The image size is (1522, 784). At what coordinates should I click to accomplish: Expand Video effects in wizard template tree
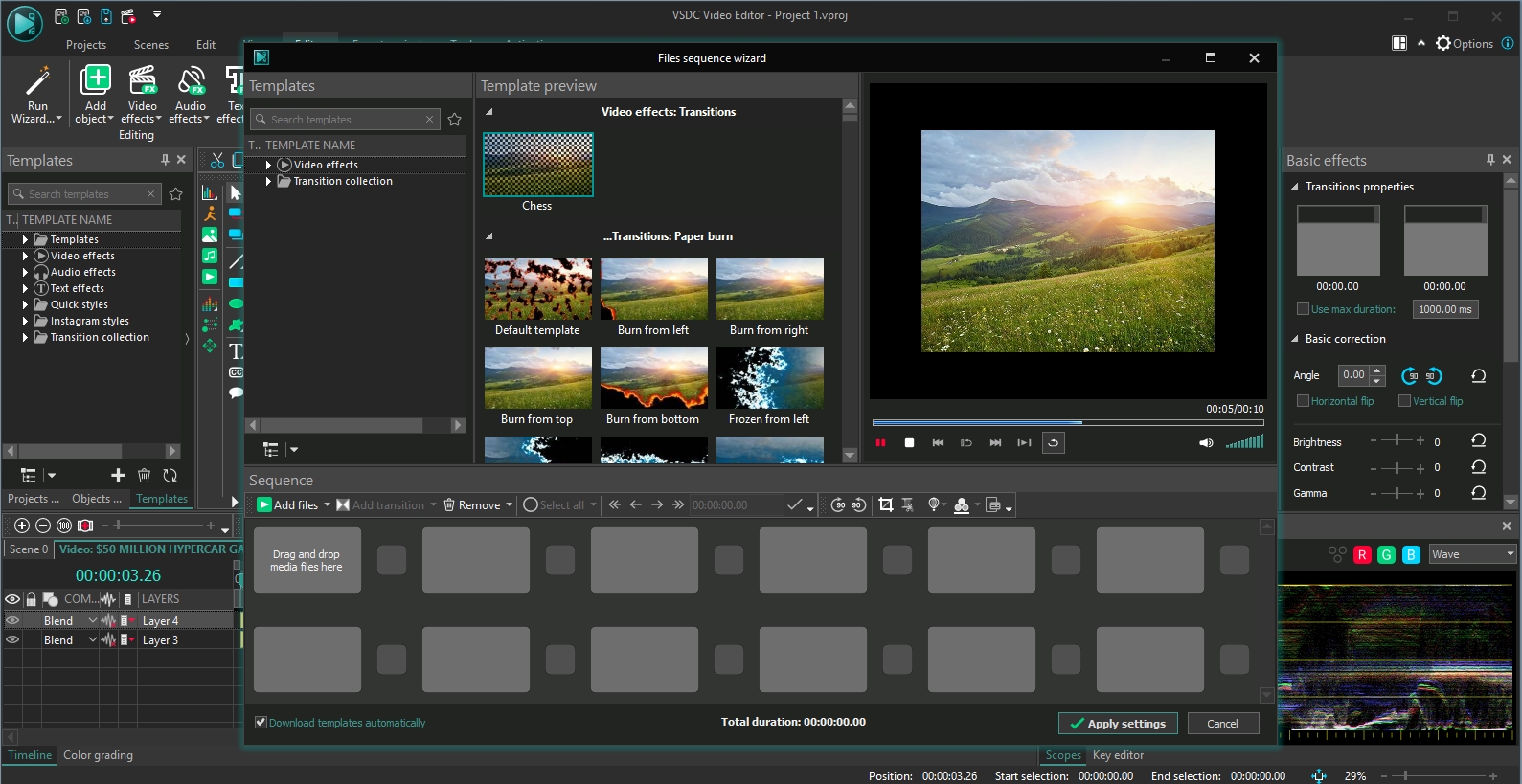click(269, 165)
